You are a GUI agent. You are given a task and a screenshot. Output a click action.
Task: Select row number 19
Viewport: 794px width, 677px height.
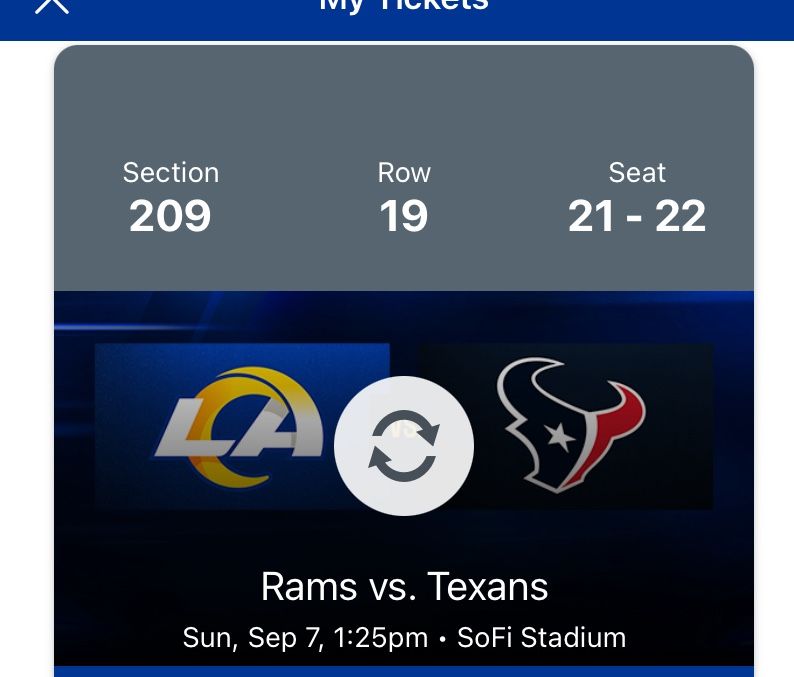[x=404, y=216]
